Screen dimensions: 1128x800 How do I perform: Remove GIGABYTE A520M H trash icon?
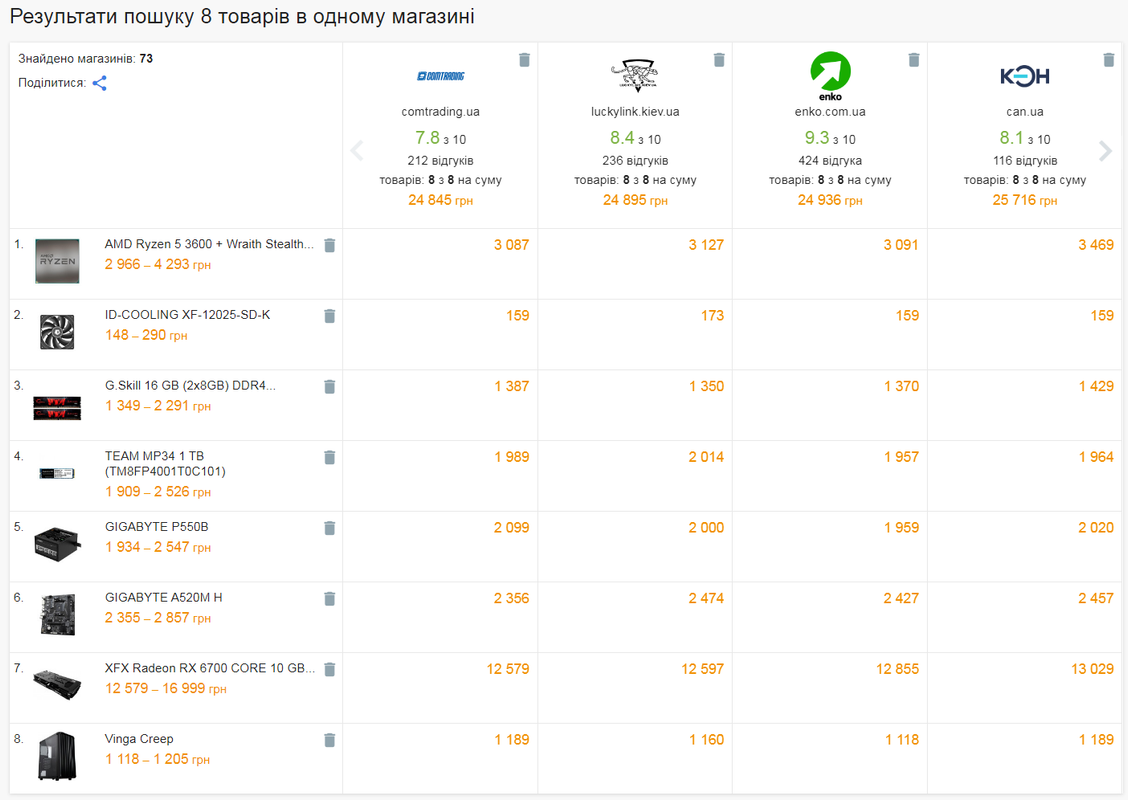coord(329,599)
